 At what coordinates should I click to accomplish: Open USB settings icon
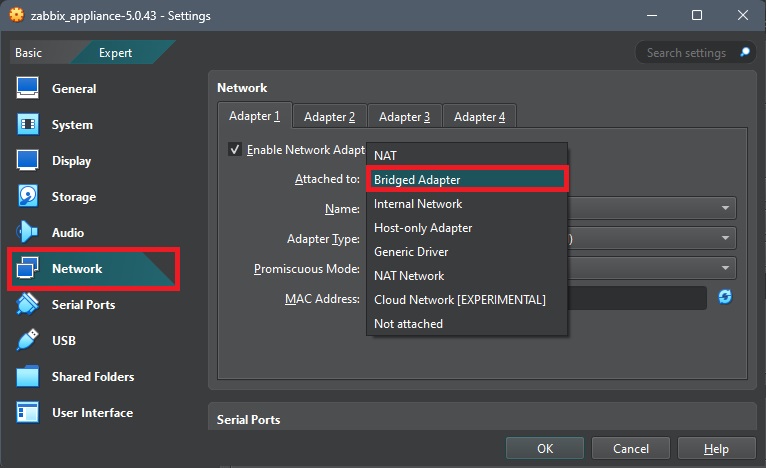[28, 341]
